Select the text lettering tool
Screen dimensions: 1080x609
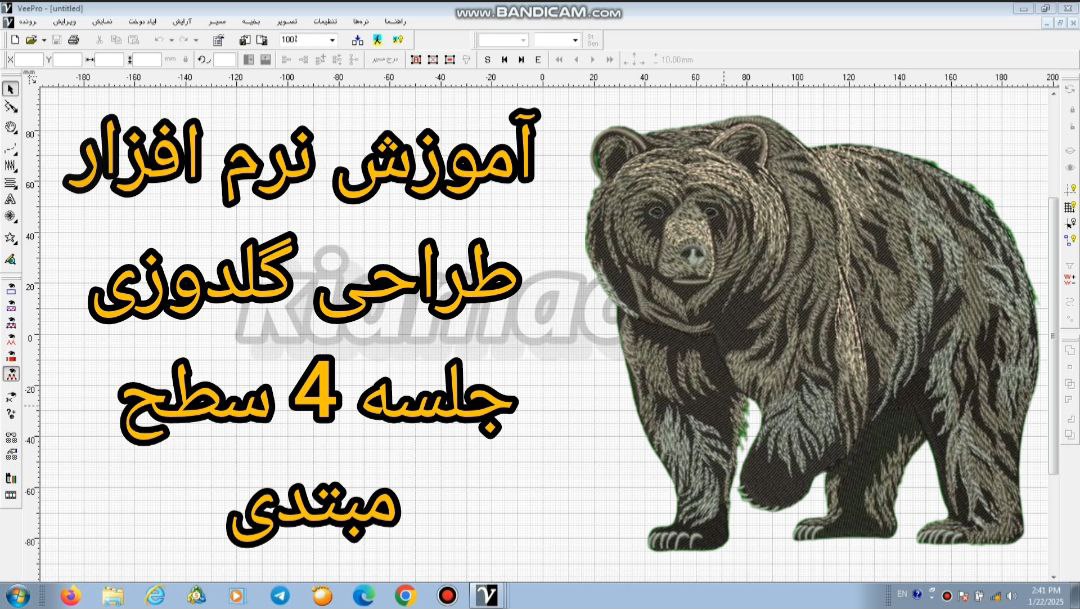click(11, 199)
